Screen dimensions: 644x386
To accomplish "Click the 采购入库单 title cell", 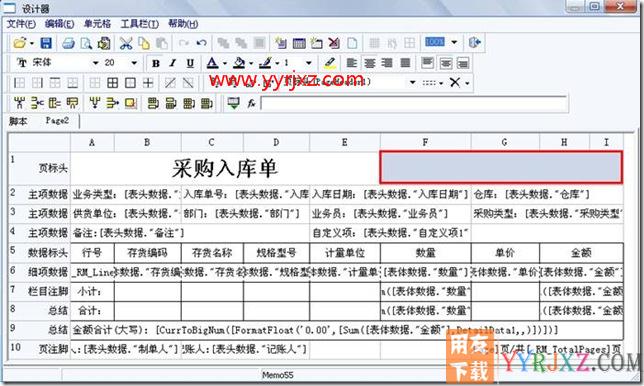I will (225, 168).
